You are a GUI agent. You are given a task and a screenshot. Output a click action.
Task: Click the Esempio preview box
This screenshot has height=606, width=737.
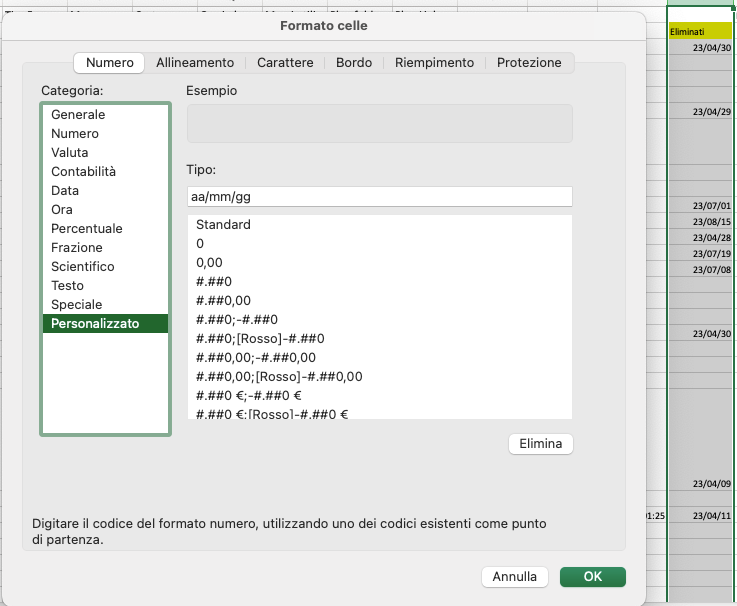[x=380, y=123]
